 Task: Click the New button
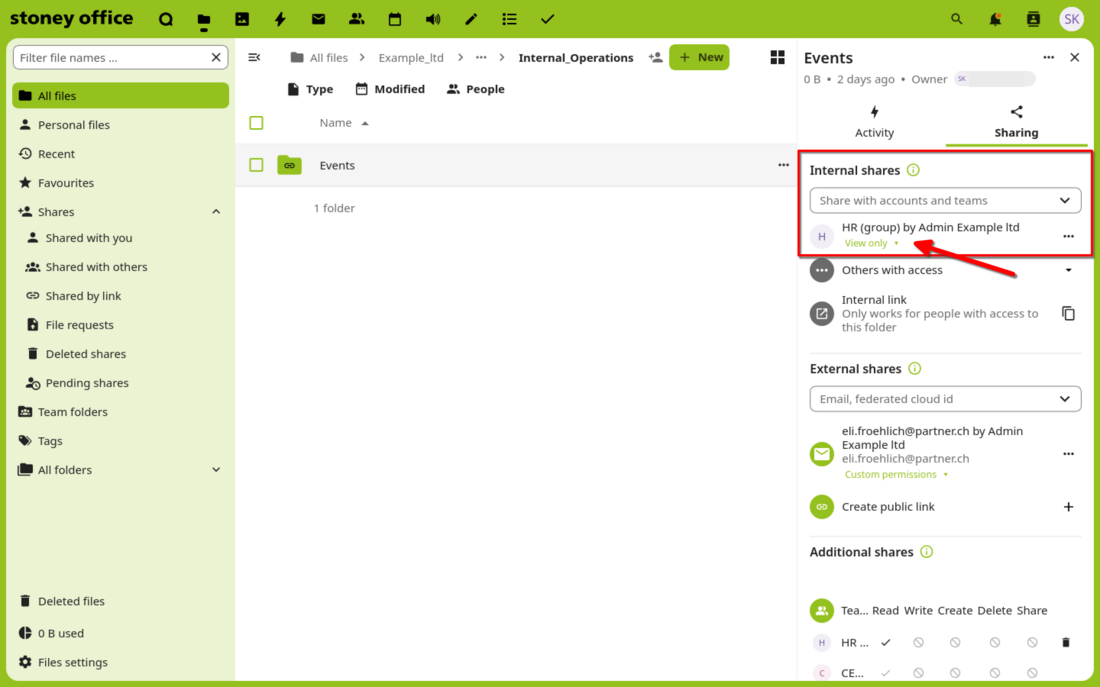click(699, 57)
